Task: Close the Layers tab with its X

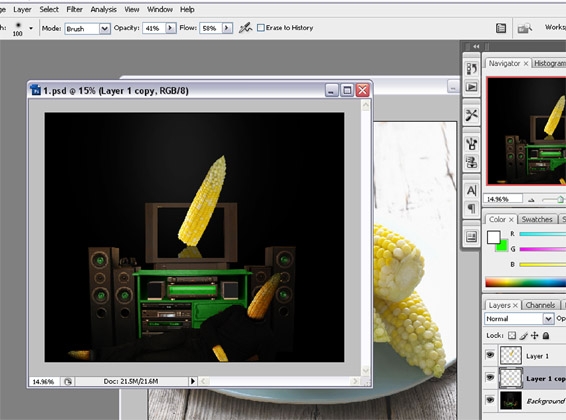Action: [515, 305]
